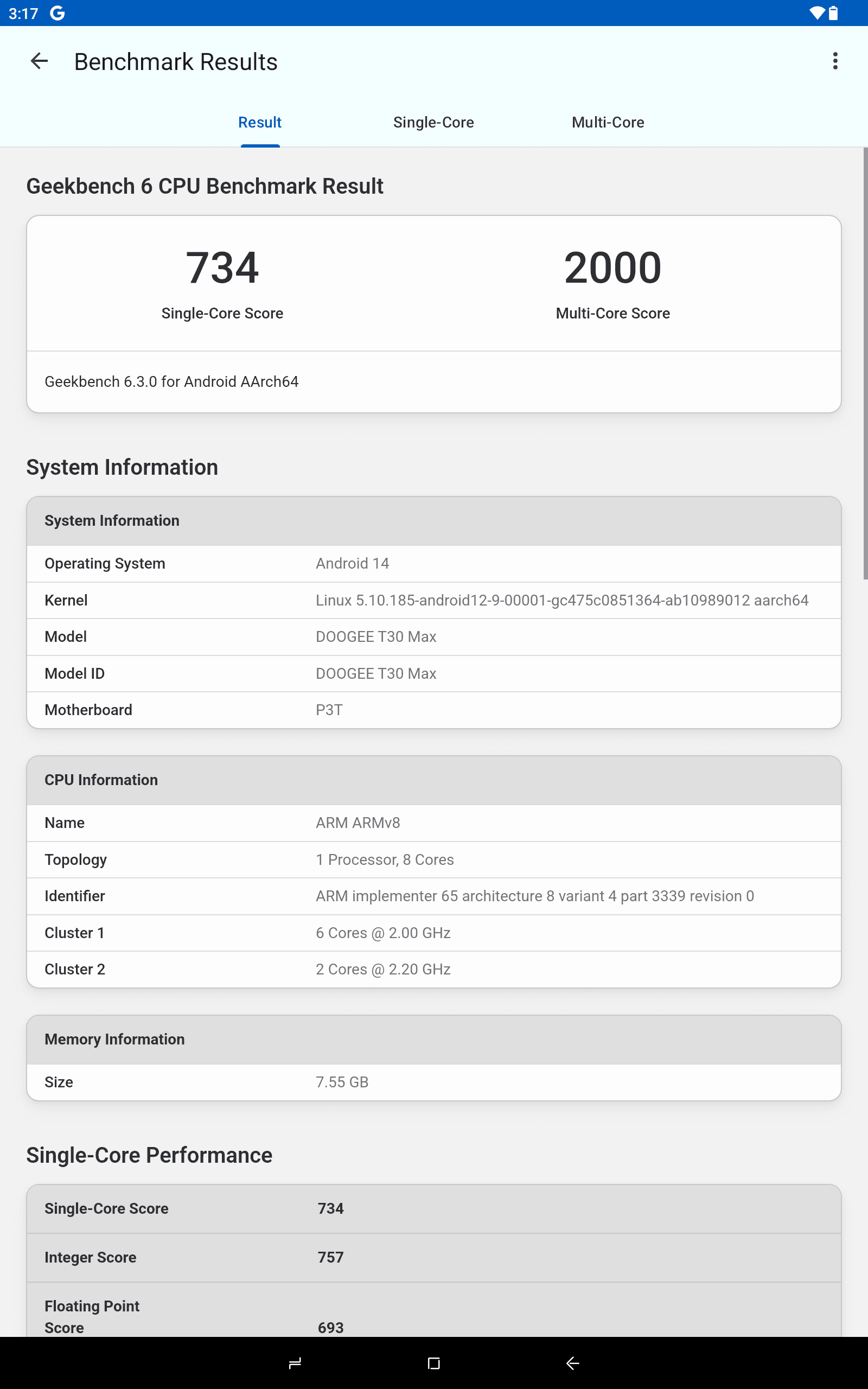Tap the Operating System row value Android 14

353,564
